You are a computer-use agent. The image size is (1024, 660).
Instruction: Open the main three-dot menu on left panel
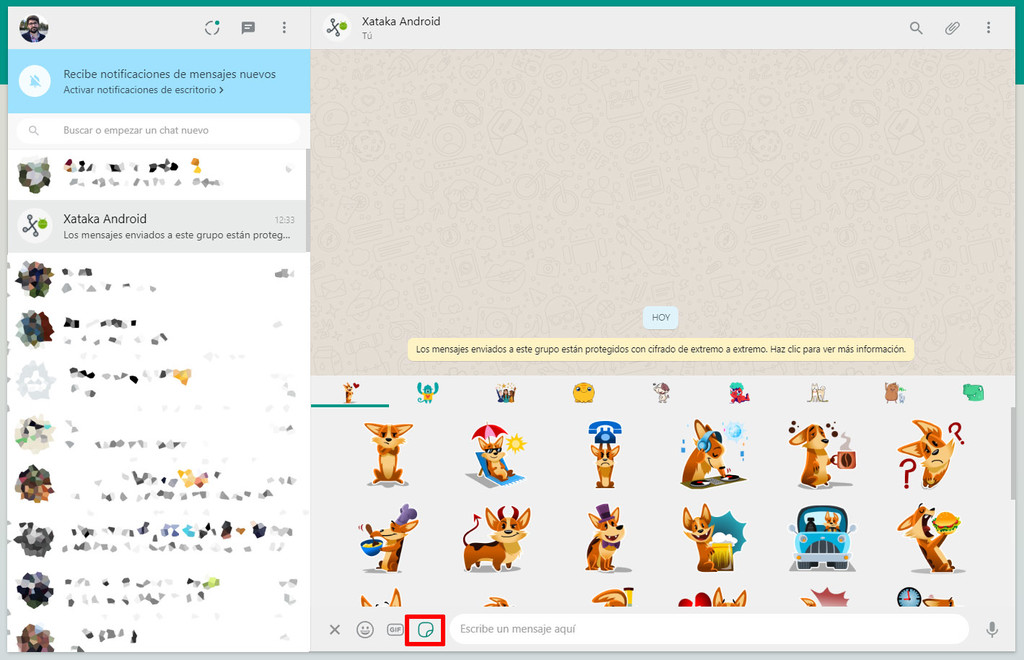[284, 28]
